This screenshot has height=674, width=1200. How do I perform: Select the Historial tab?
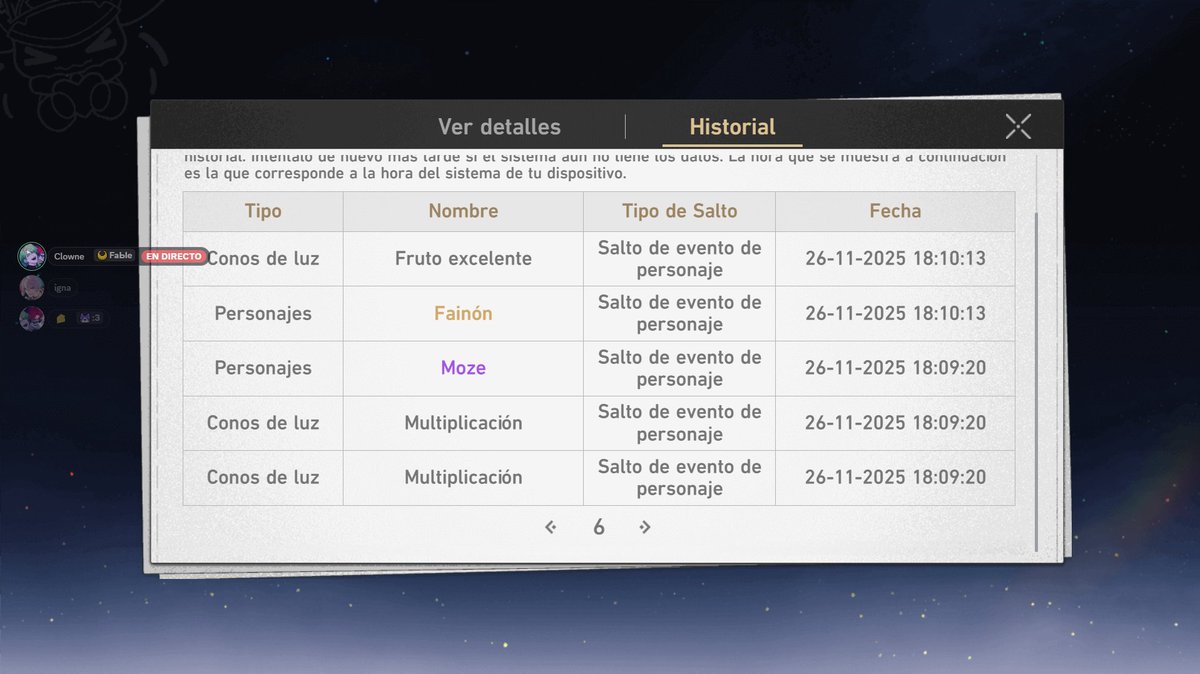732,127
